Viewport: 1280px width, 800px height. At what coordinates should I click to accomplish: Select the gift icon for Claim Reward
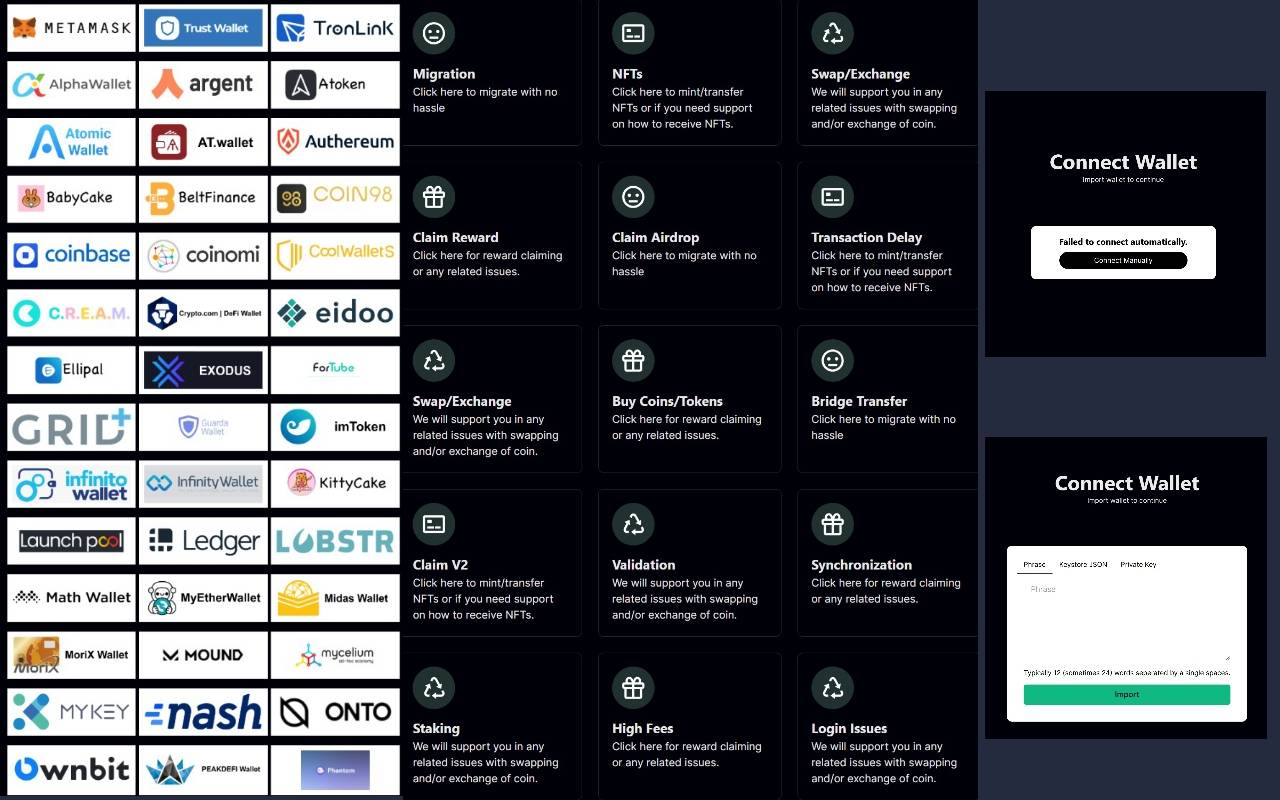pos(433,197)
